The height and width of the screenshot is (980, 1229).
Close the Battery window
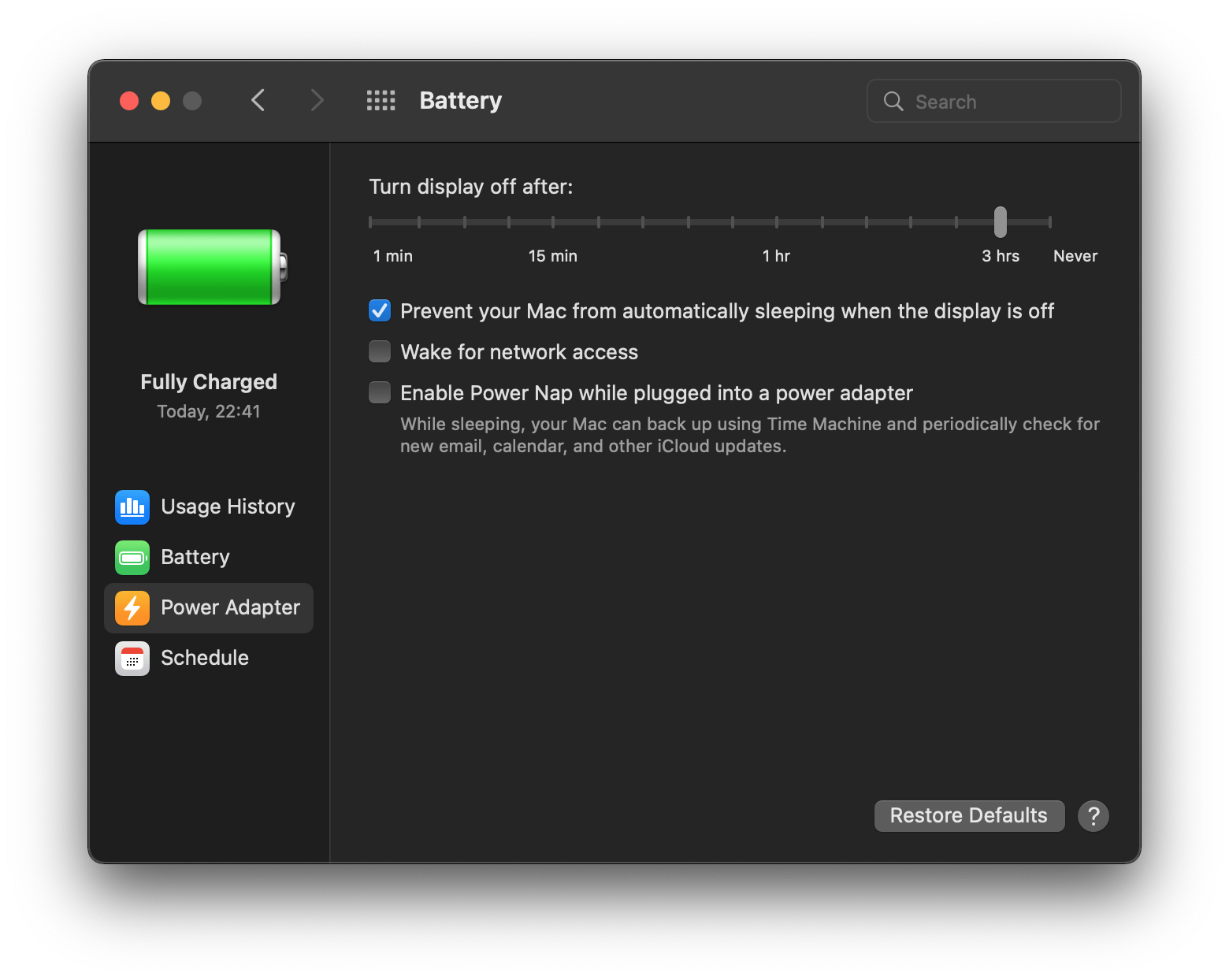click(x=129, y=101)
